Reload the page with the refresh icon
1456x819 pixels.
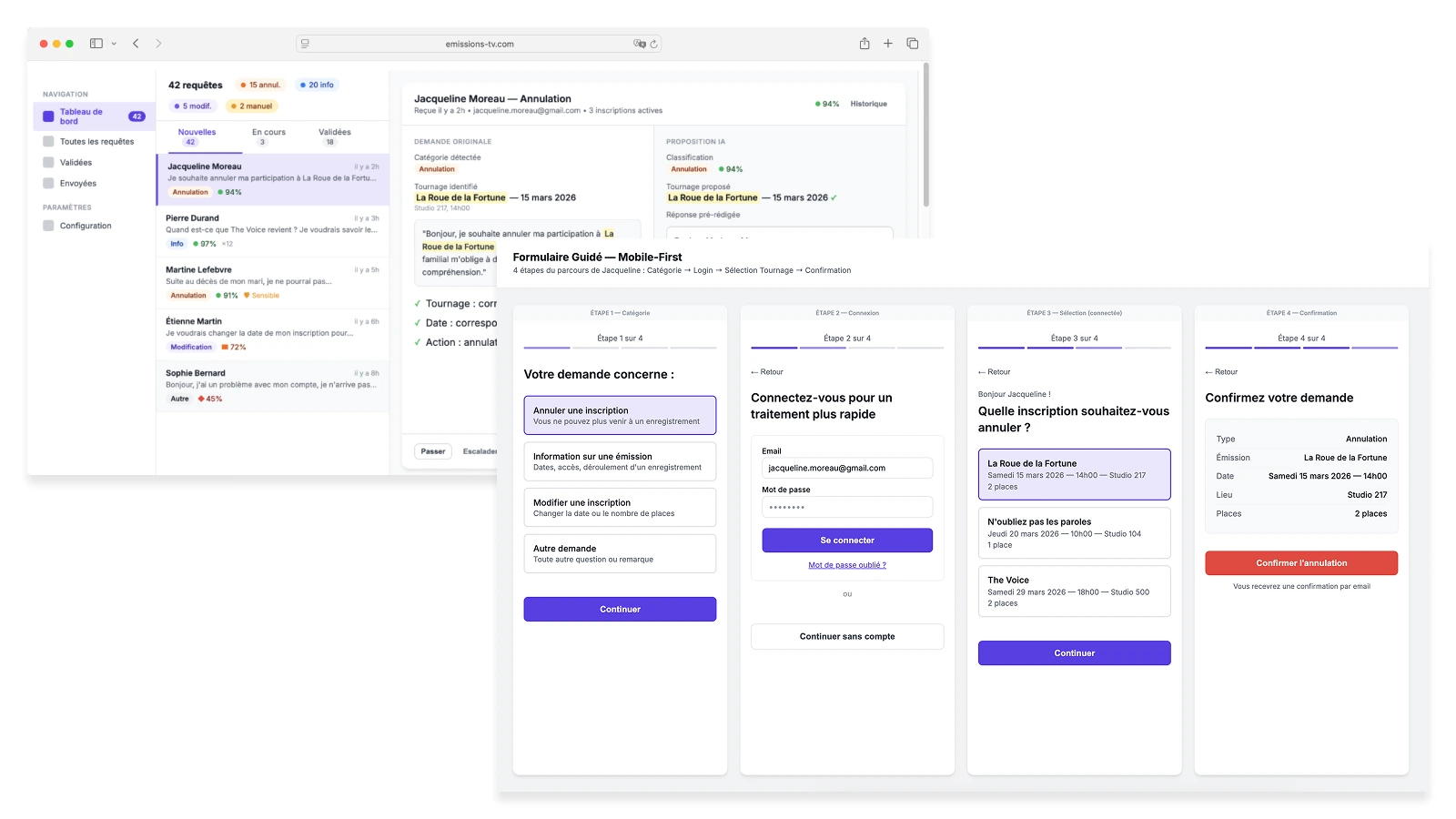click(653, 44)
